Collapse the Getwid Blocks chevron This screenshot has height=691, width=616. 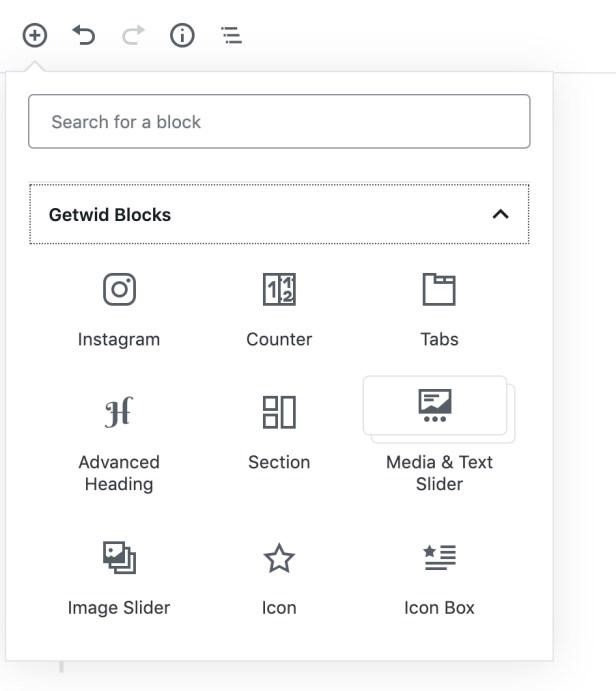[x=501, y=215]
